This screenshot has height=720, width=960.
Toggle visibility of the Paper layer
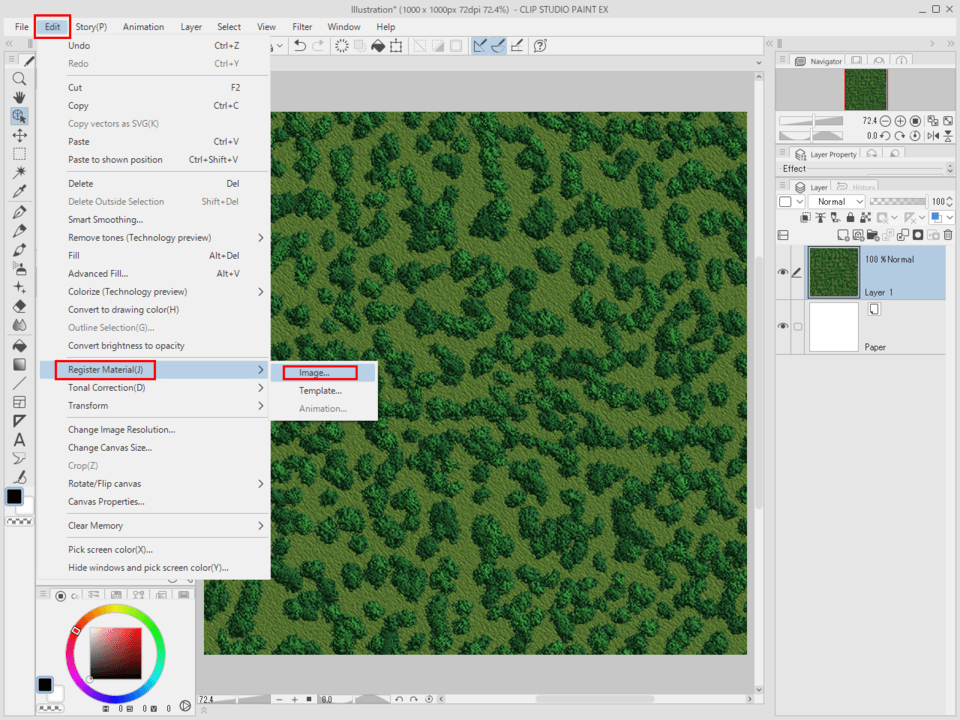pos(783,327)
